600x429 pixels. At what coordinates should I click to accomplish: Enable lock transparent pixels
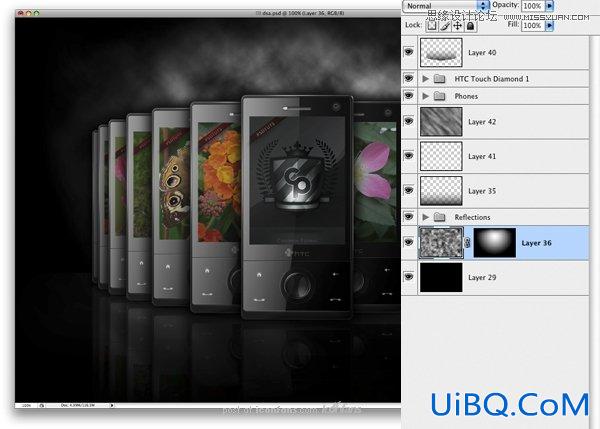432,26
